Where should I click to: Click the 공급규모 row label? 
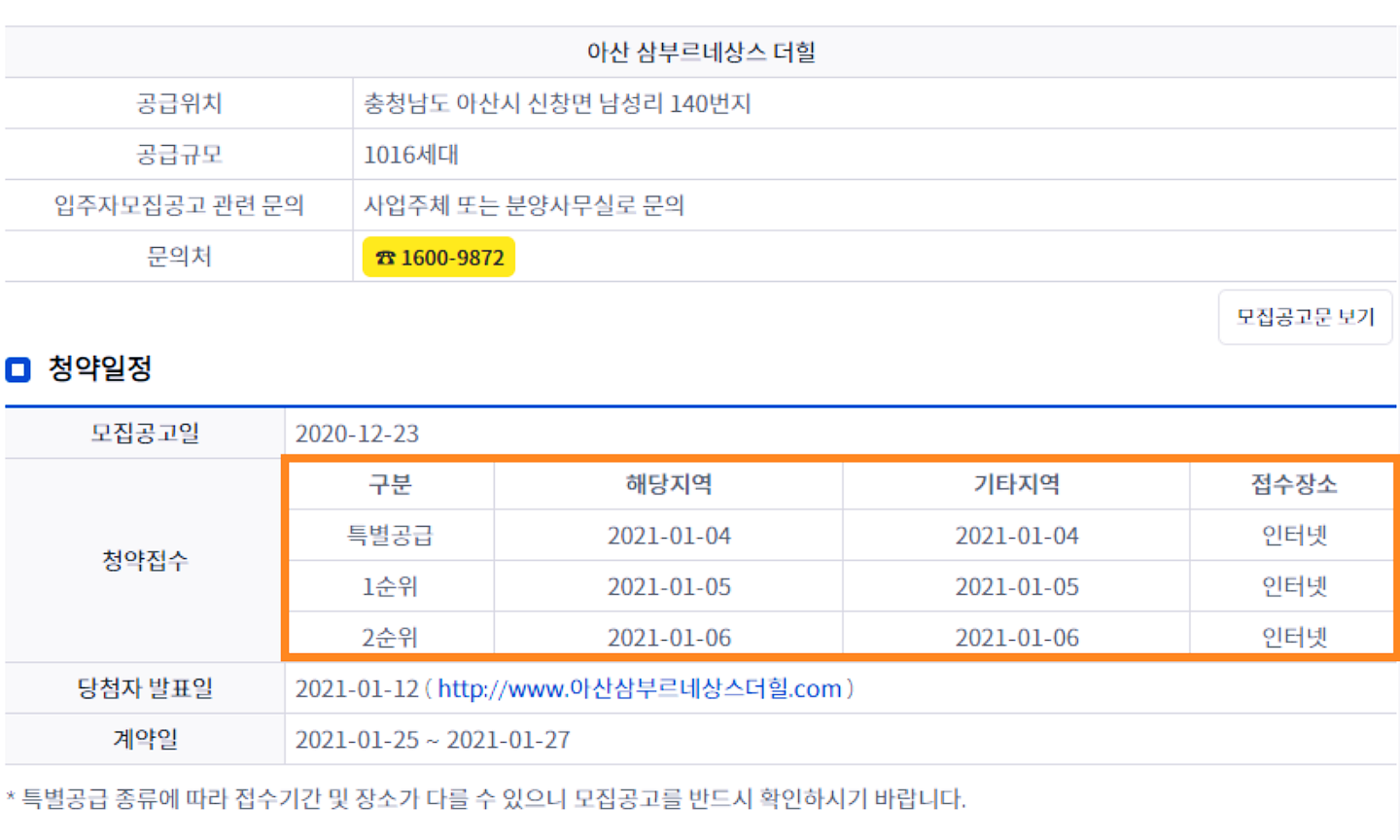point(179,155)
